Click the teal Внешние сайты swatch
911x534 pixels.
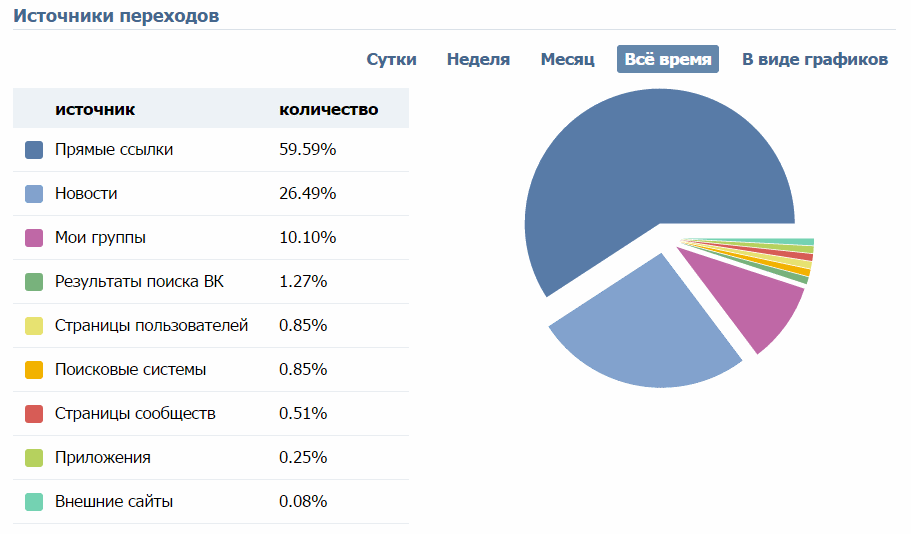click(x=34, y=502)
